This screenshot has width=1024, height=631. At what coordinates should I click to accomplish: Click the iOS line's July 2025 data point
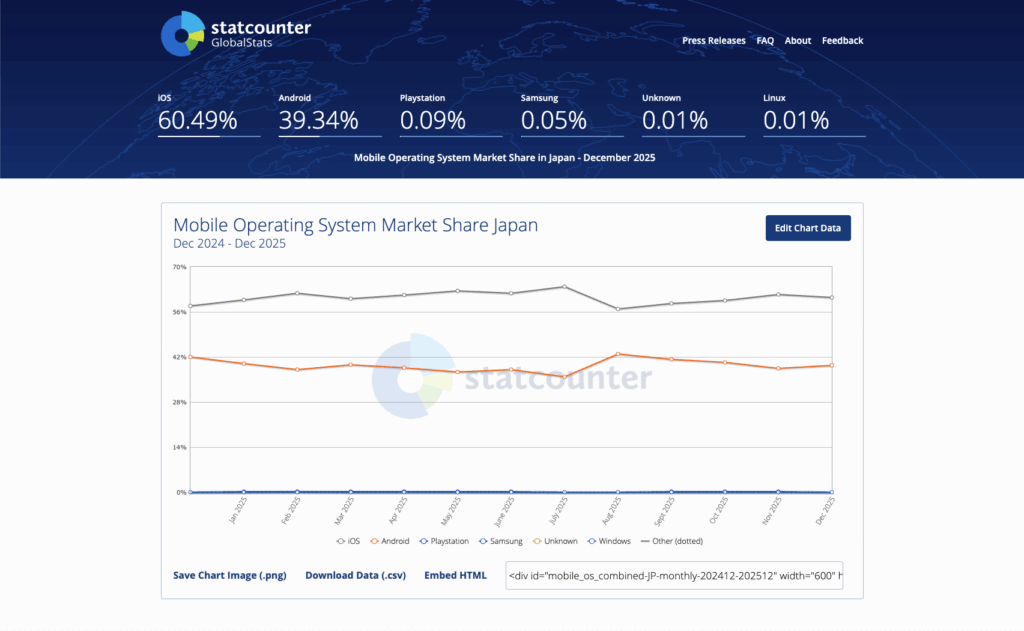click(x=565, y=286)
